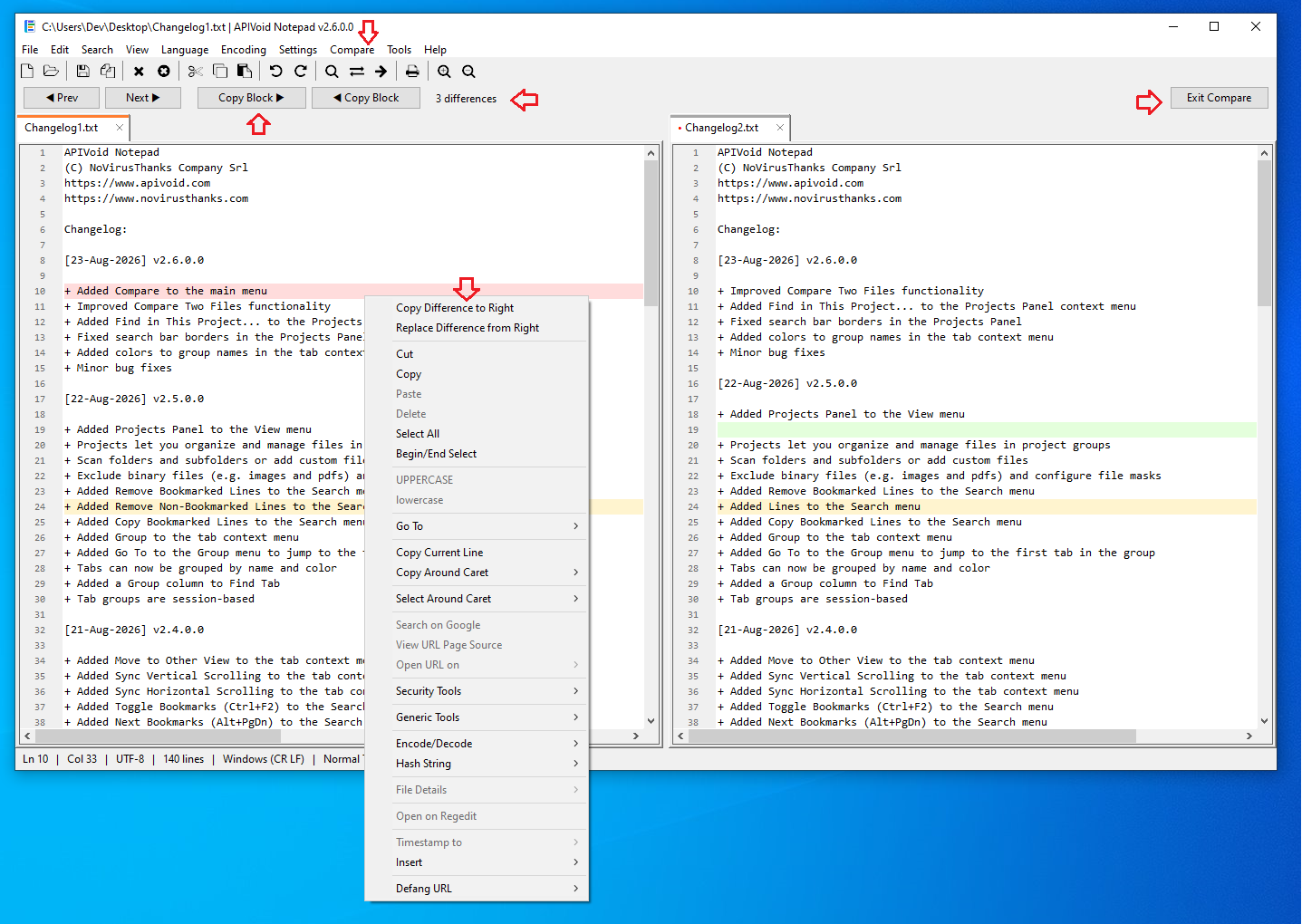Open the Language menu
This screenshot has width=1302, height=924.
(185, 50)
